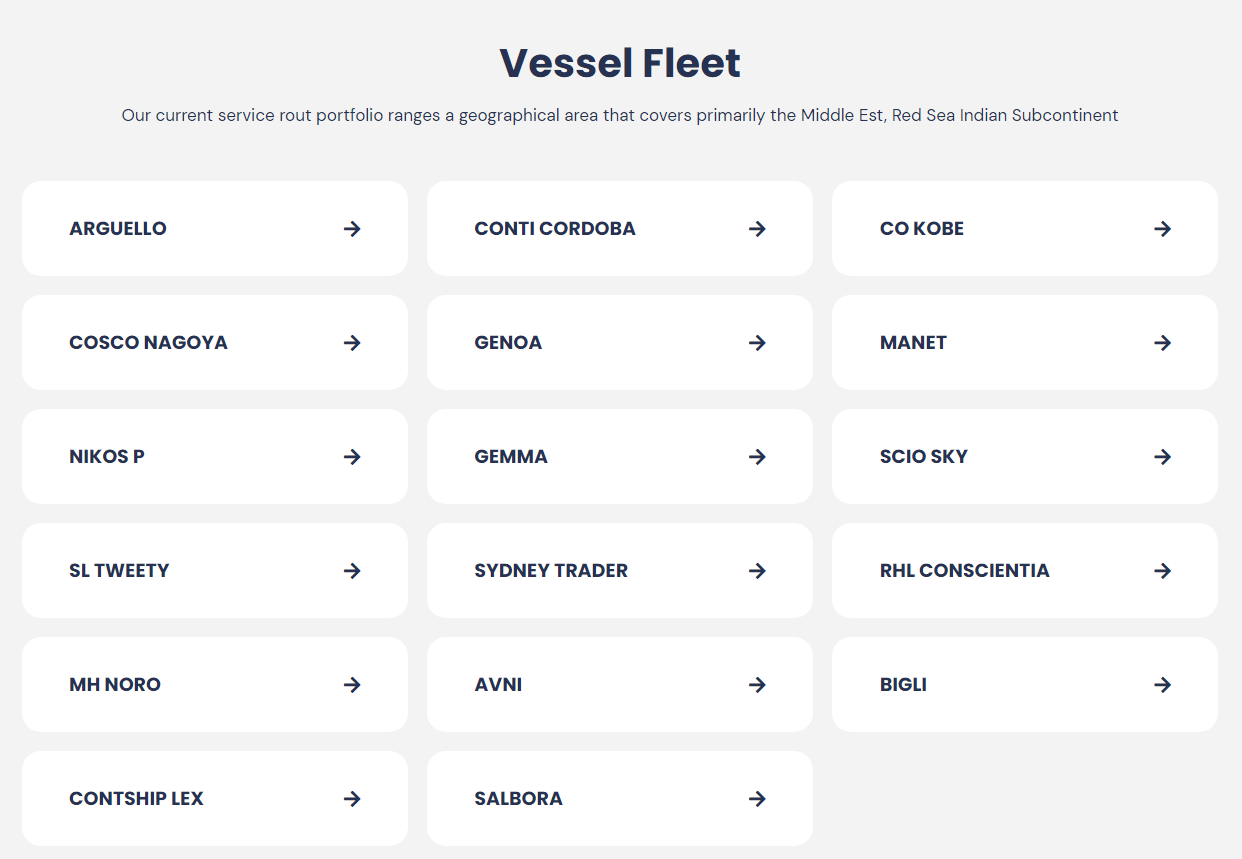Image resolution: width=1242 pixels, height=859 pixels.
Task: Click the Vessel Fleet heading
Action: tap(620, 63)
